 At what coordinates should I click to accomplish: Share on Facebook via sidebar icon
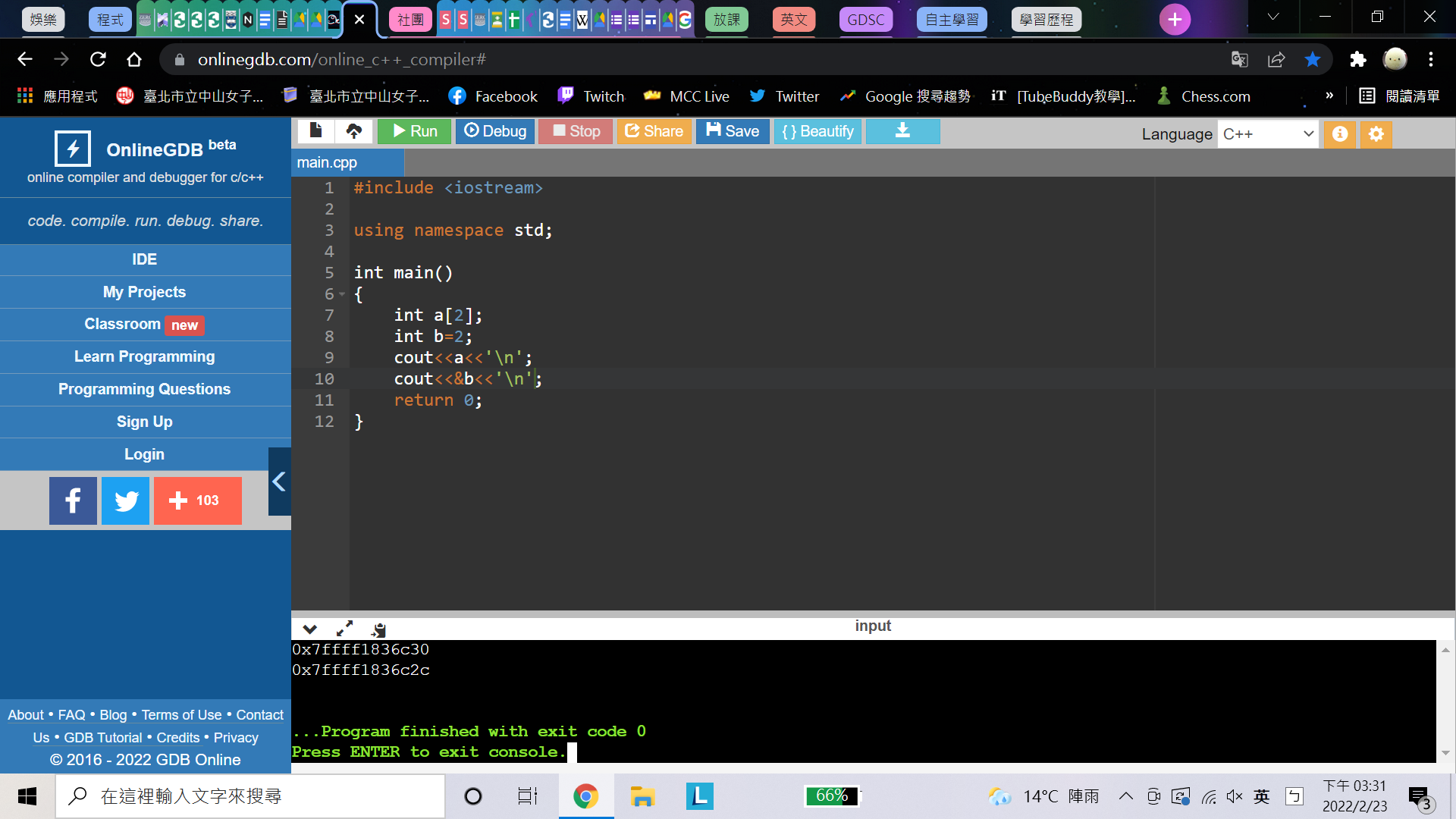pyautogui.click(x=73, y=500)
